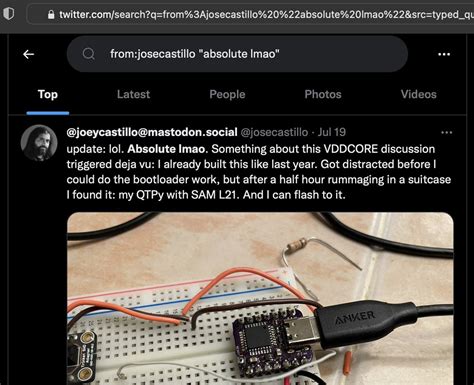Open the tweet's more options menu
Image resolution: width=474 pixels, height=385 pixels.
[x=447, y=132]
